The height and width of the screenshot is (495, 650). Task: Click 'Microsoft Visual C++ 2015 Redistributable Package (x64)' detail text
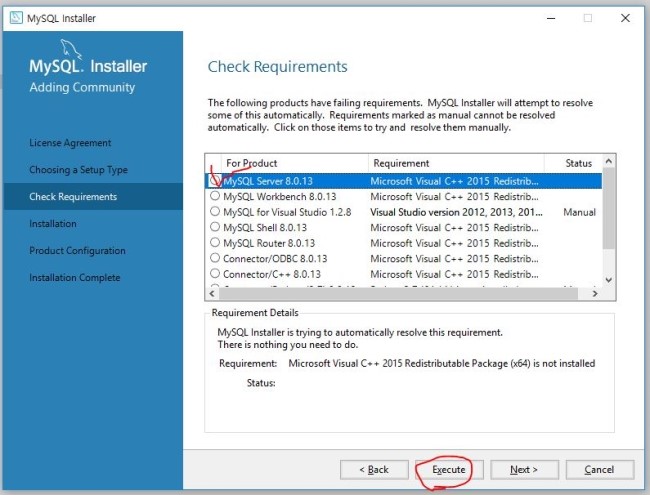pos(409,364)
